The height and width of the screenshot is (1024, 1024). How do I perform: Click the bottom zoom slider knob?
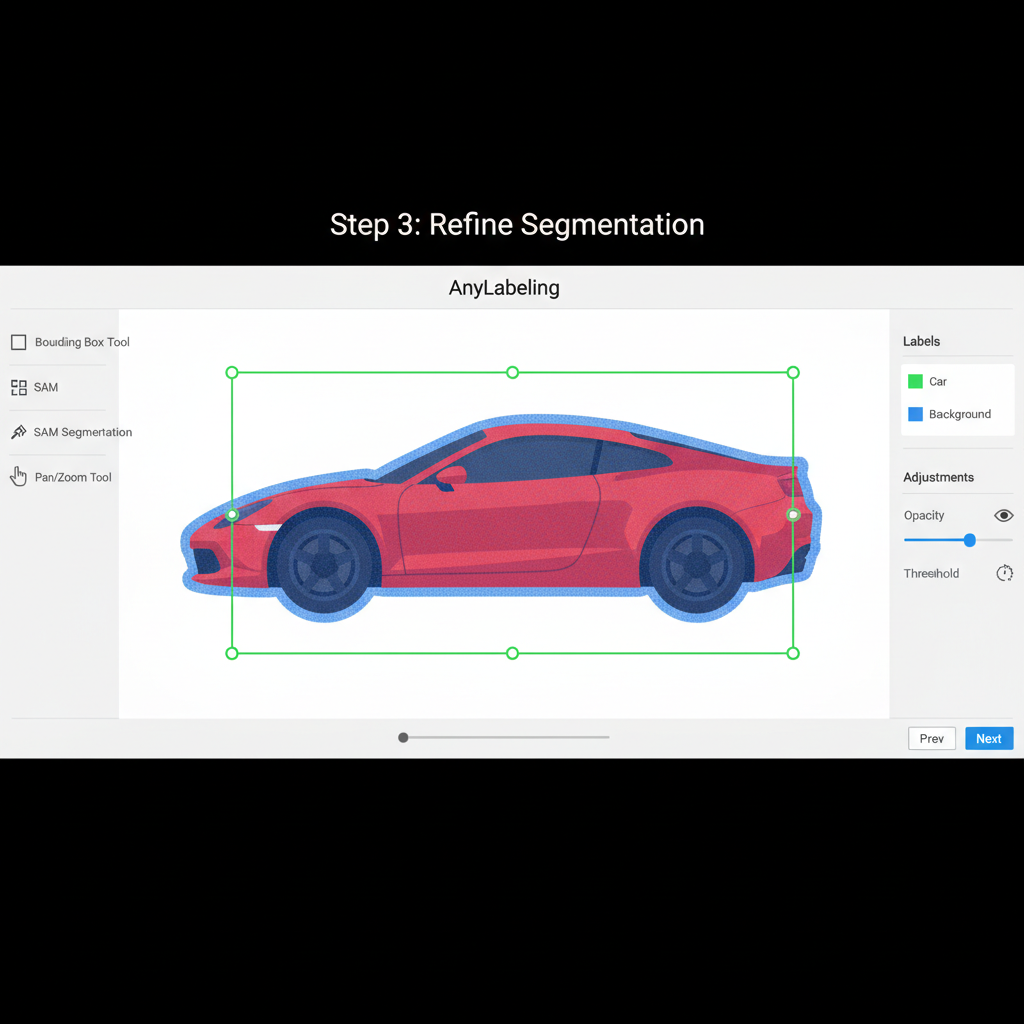(404, 737)
